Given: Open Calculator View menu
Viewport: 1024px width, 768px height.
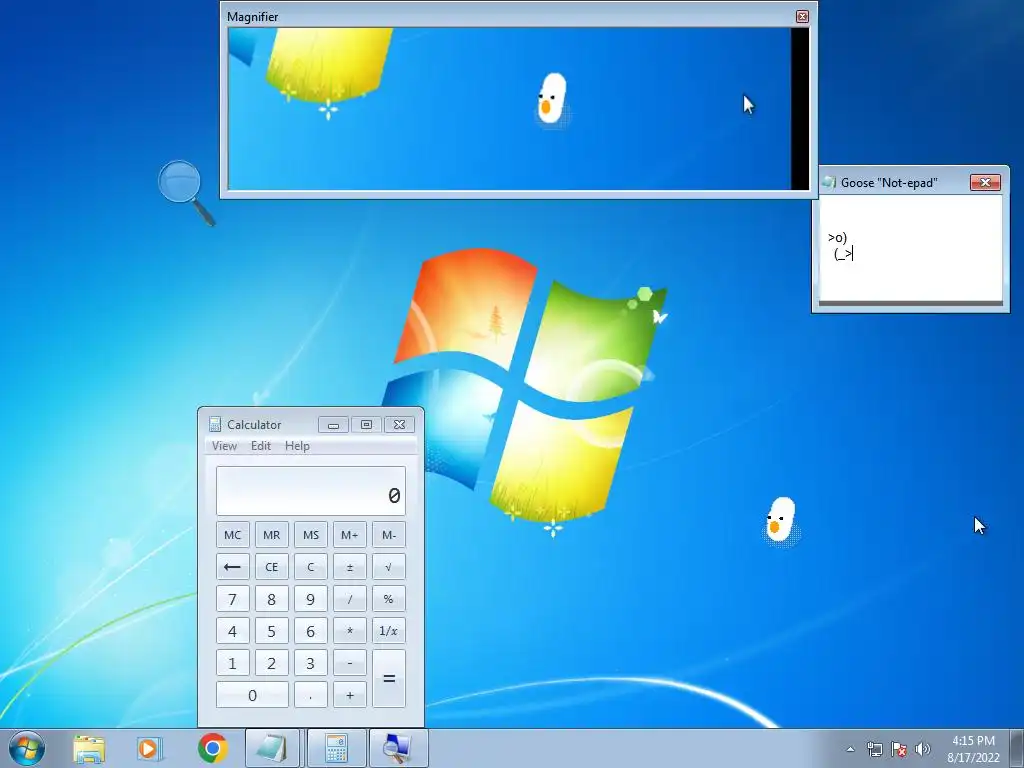Looking at the screenshot, I should click(224, 446).
